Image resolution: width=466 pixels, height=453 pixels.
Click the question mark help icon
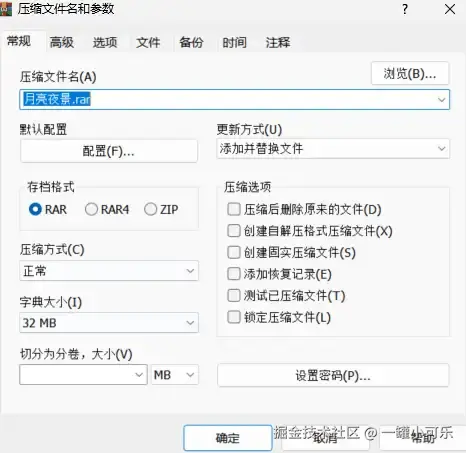point(405,9)
